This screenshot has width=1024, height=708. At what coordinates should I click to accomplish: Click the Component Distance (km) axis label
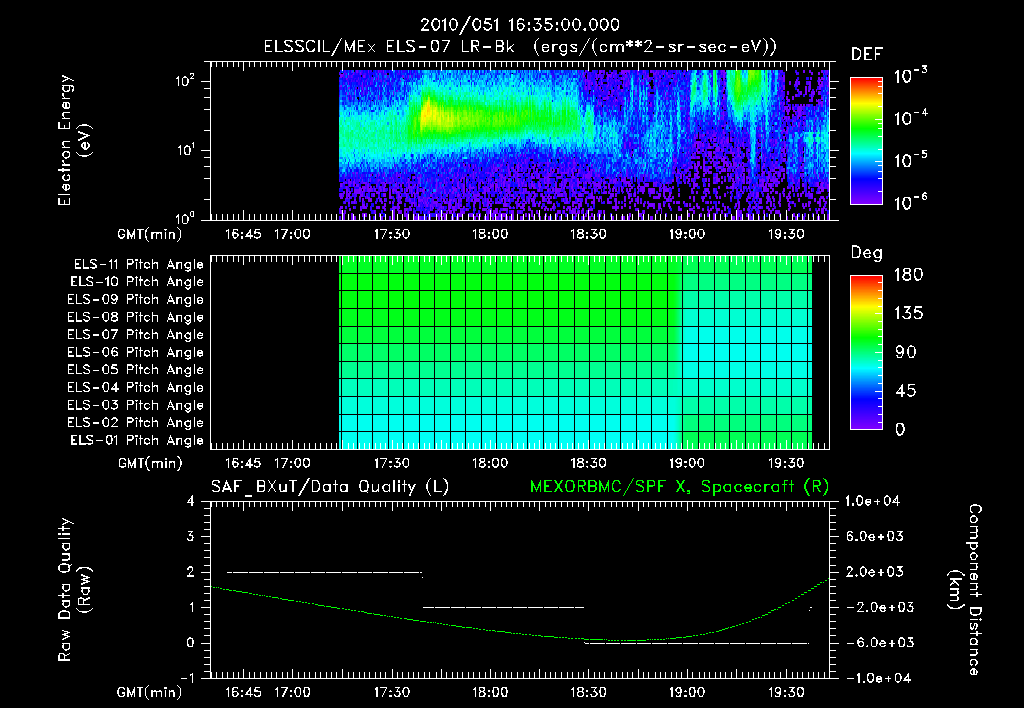click(965, 590)
